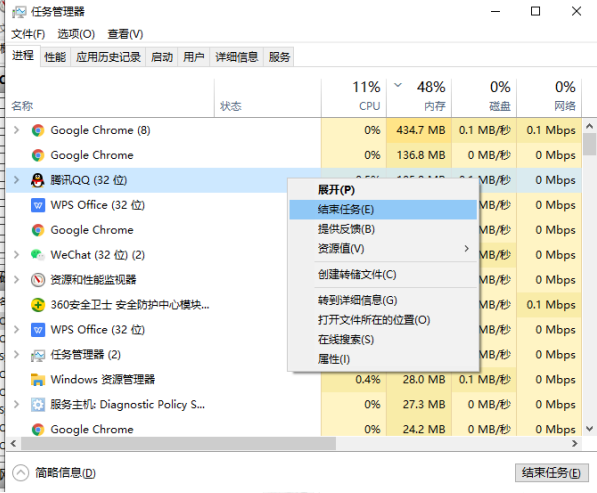Click the vertical scrollbar up arrow
The height and width of the screenshot is (493, 597).
point(589,126)
